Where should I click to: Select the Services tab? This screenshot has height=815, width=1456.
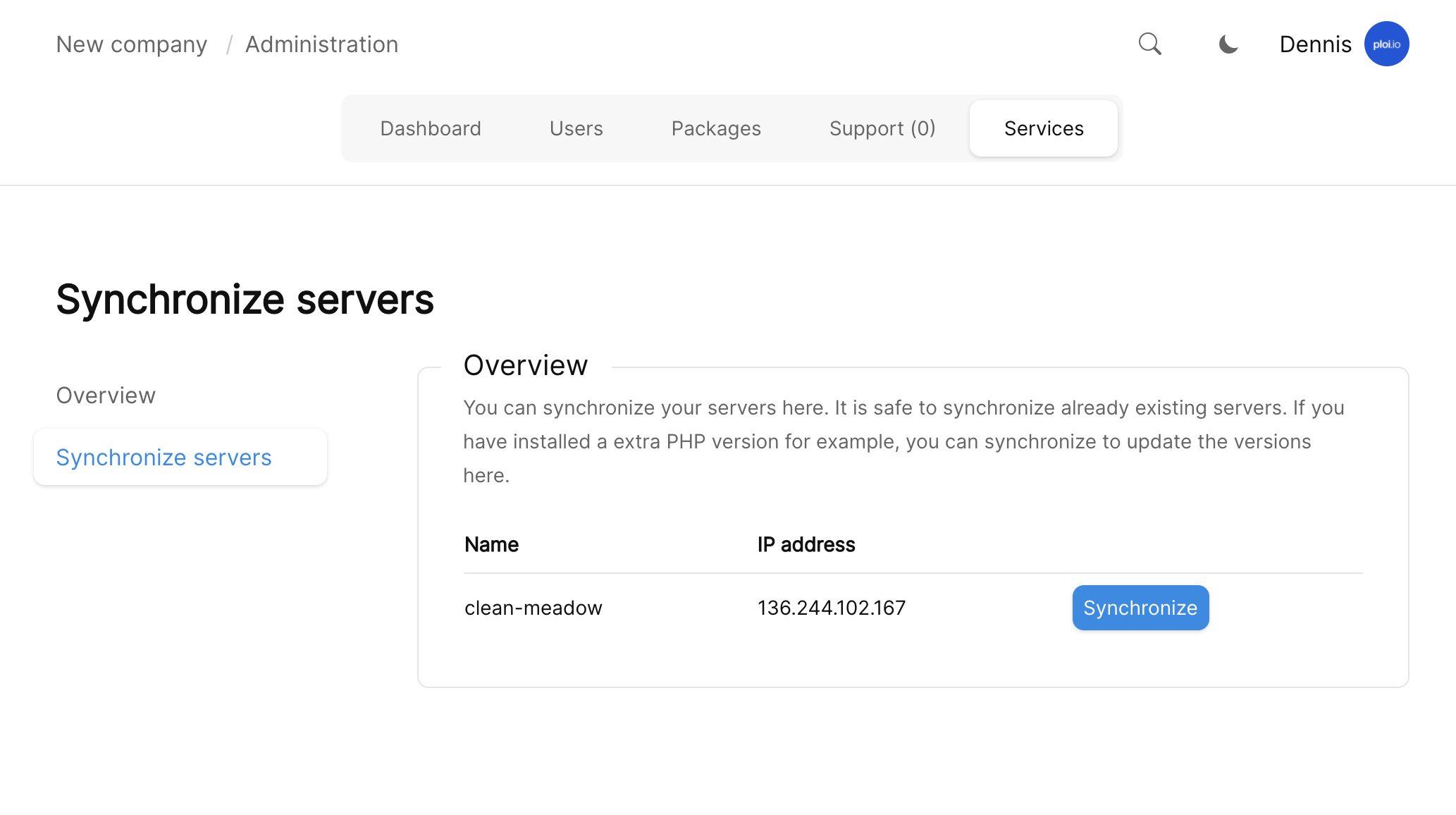1043,128
